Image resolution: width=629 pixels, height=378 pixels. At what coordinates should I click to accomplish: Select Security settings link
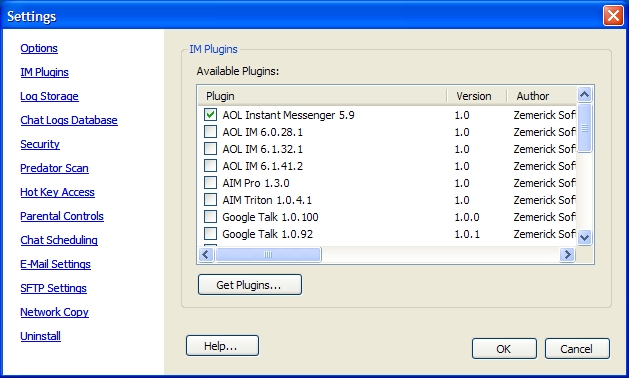(40, 144)
